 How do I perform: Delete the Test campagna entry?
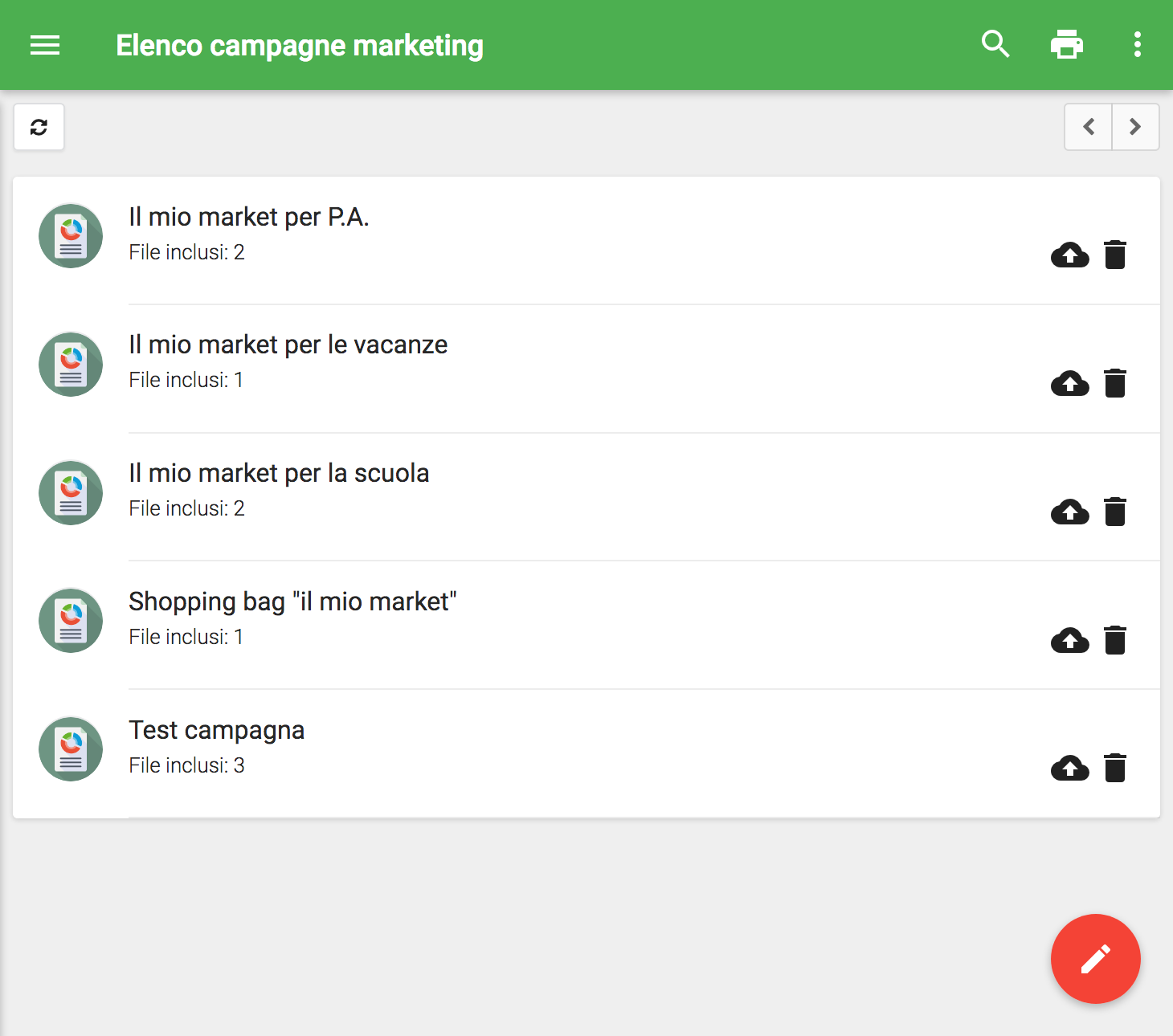pos(1115,769)
